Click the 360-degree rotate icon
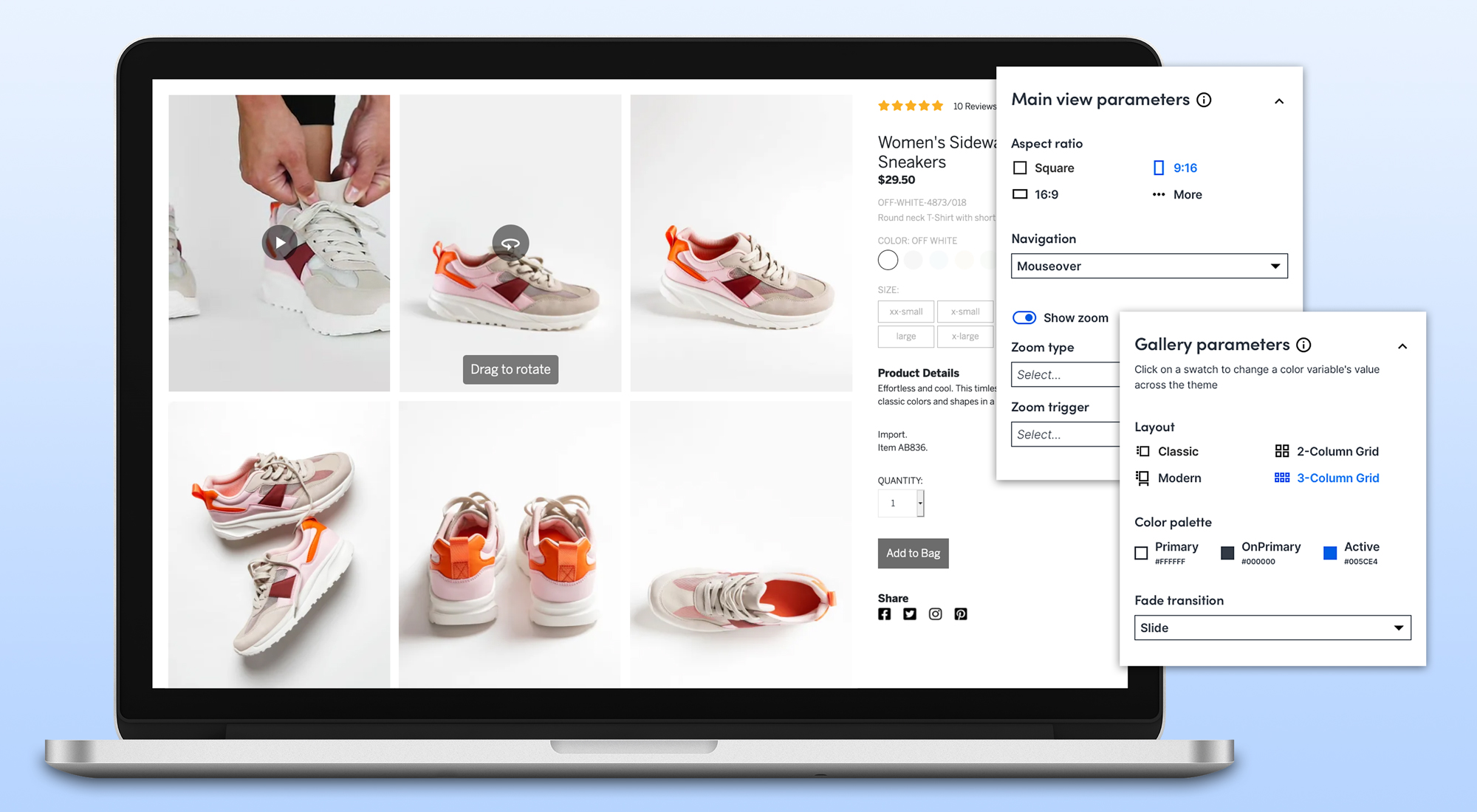 [510, 242]
